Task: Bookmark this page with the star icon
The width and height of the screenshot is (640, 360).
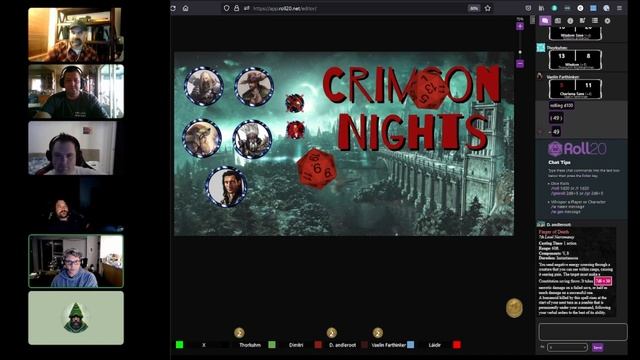Action: 488,8
